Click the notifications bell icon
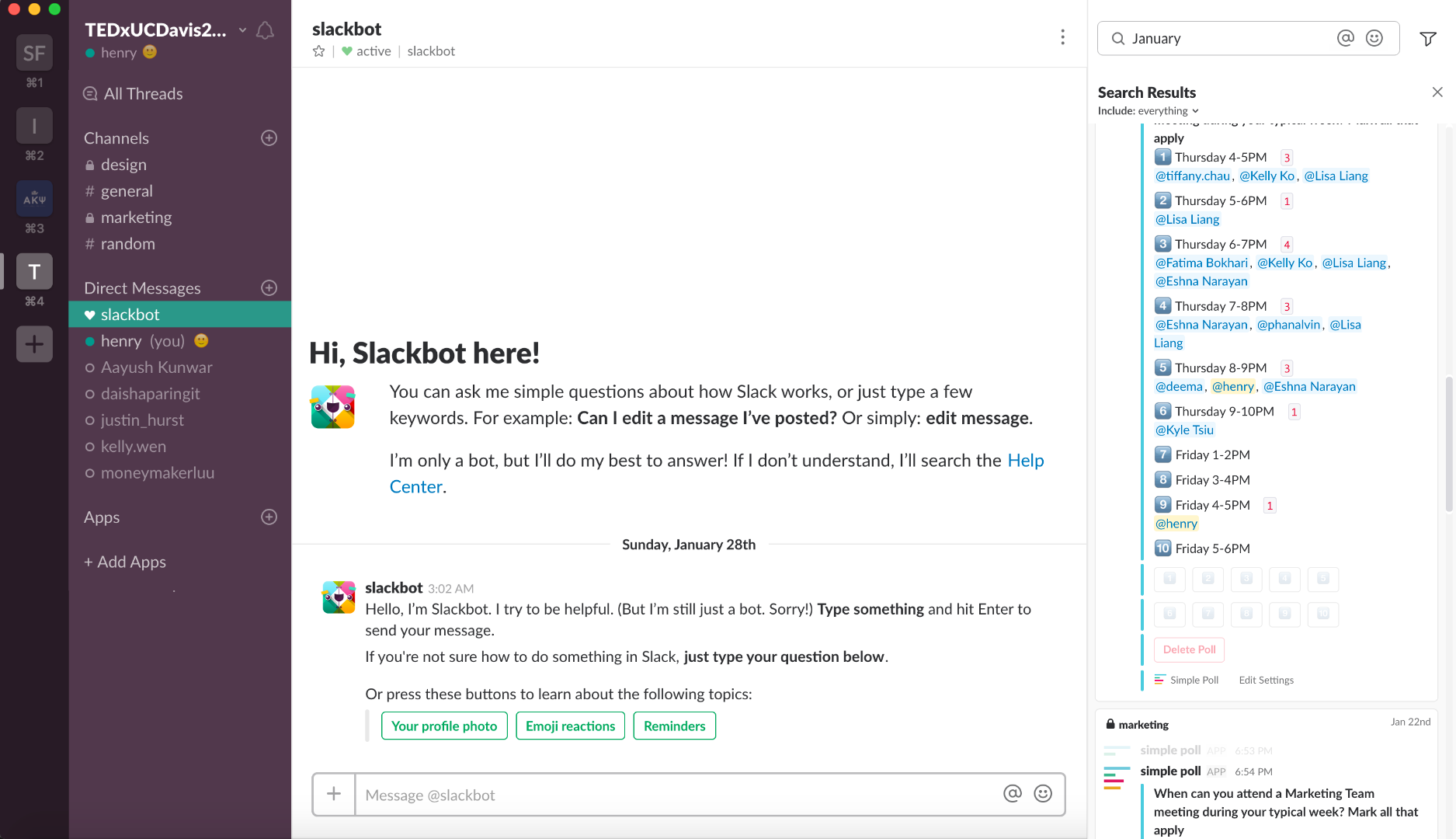 [x=265, y=30]
